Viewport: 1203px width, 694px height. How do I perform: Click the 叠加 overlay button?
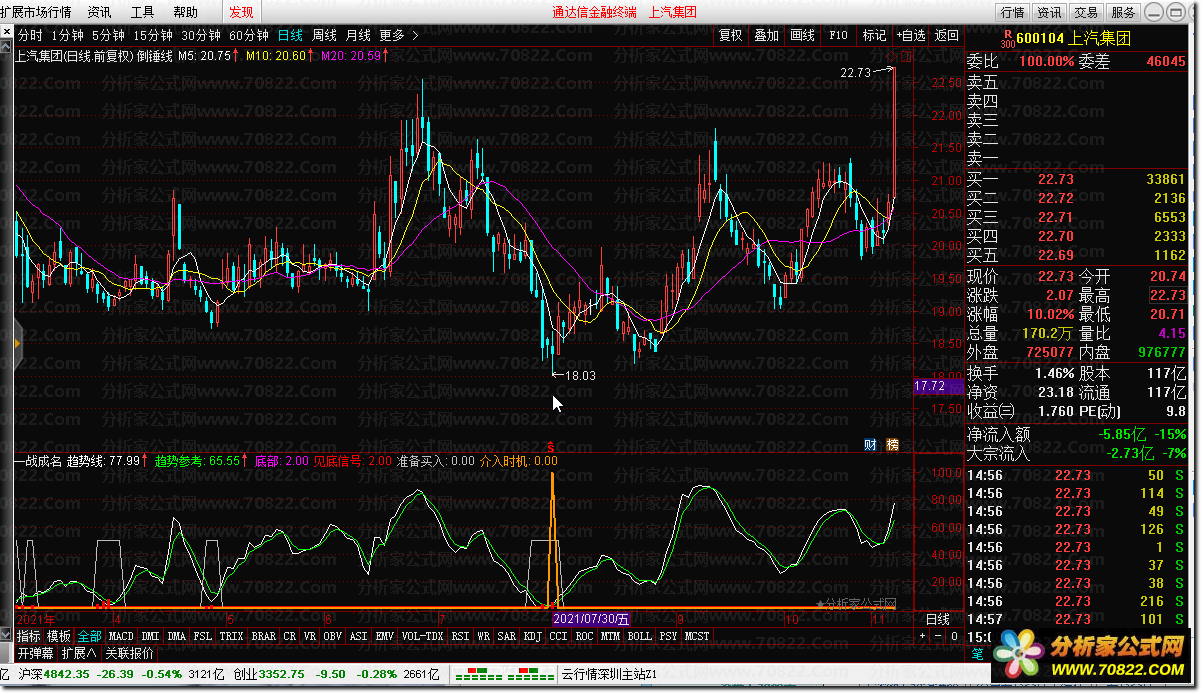click(767, 35)
